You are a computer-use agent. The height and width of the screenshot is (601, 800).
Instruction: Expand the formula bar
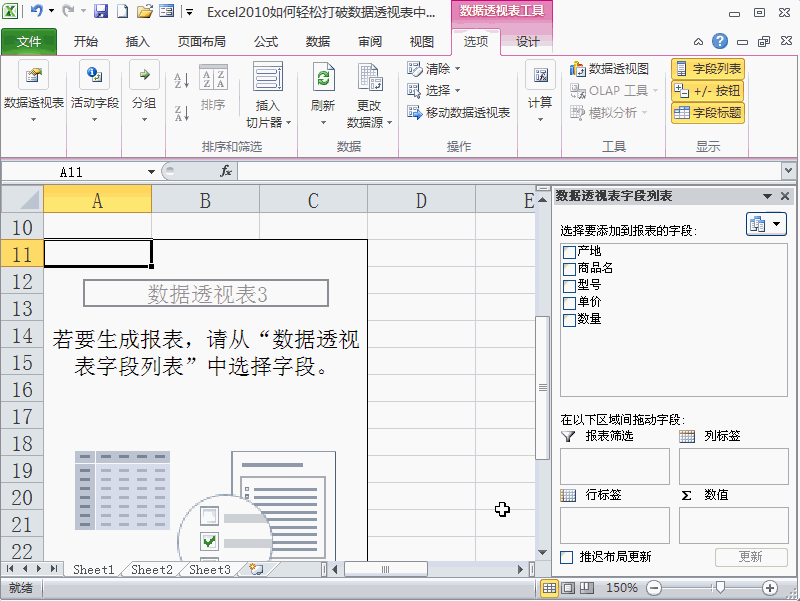789,171
